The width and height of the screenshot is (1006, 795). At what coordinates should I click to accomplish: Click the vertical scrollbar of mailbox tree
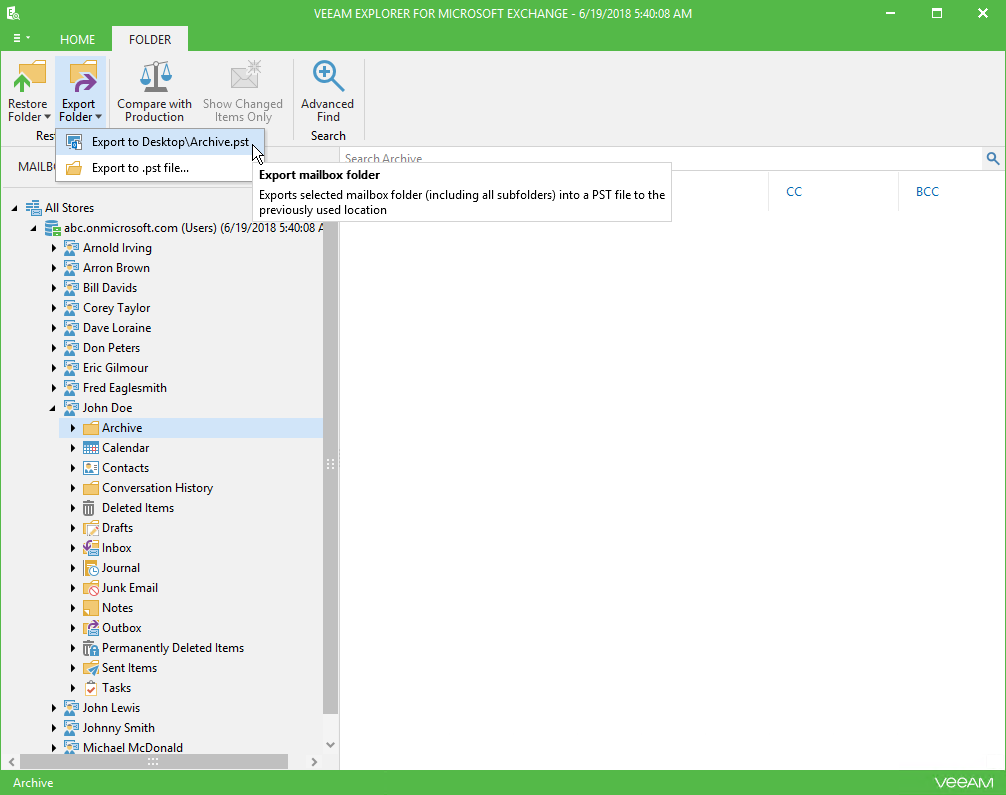(x=330, y=468)
